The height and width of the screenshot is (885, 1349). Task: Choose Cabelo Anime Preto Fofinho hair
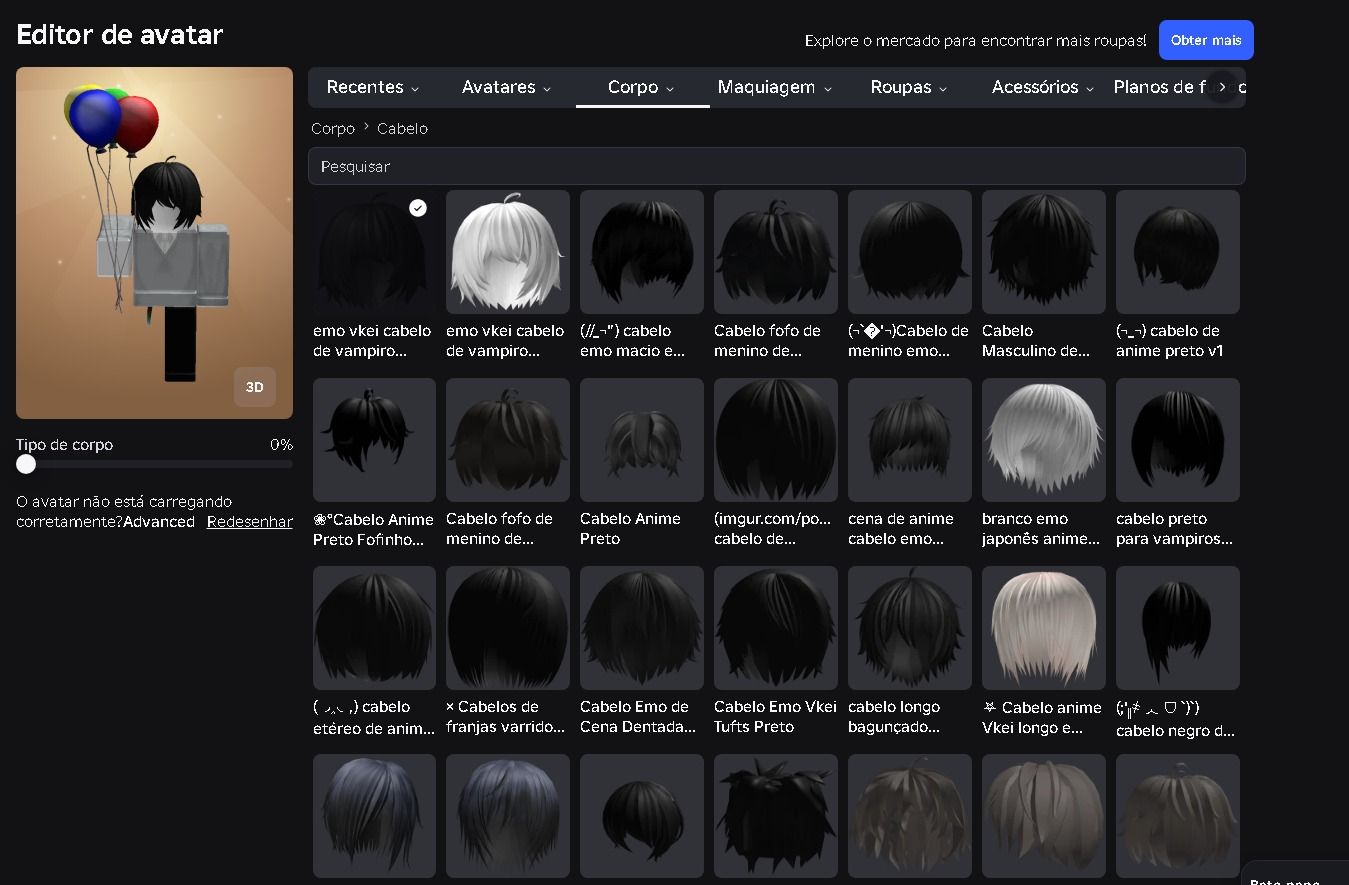point(374,440)
